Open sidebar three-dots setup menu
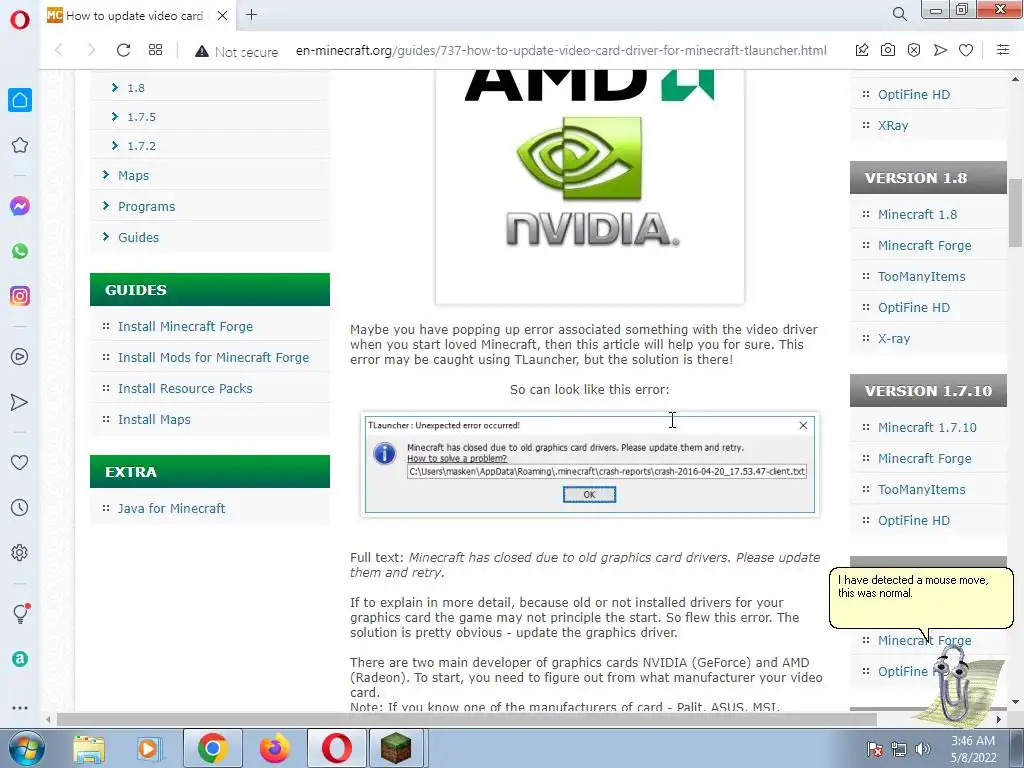The height and width of the screenshot is (768, 1024). 20,707
